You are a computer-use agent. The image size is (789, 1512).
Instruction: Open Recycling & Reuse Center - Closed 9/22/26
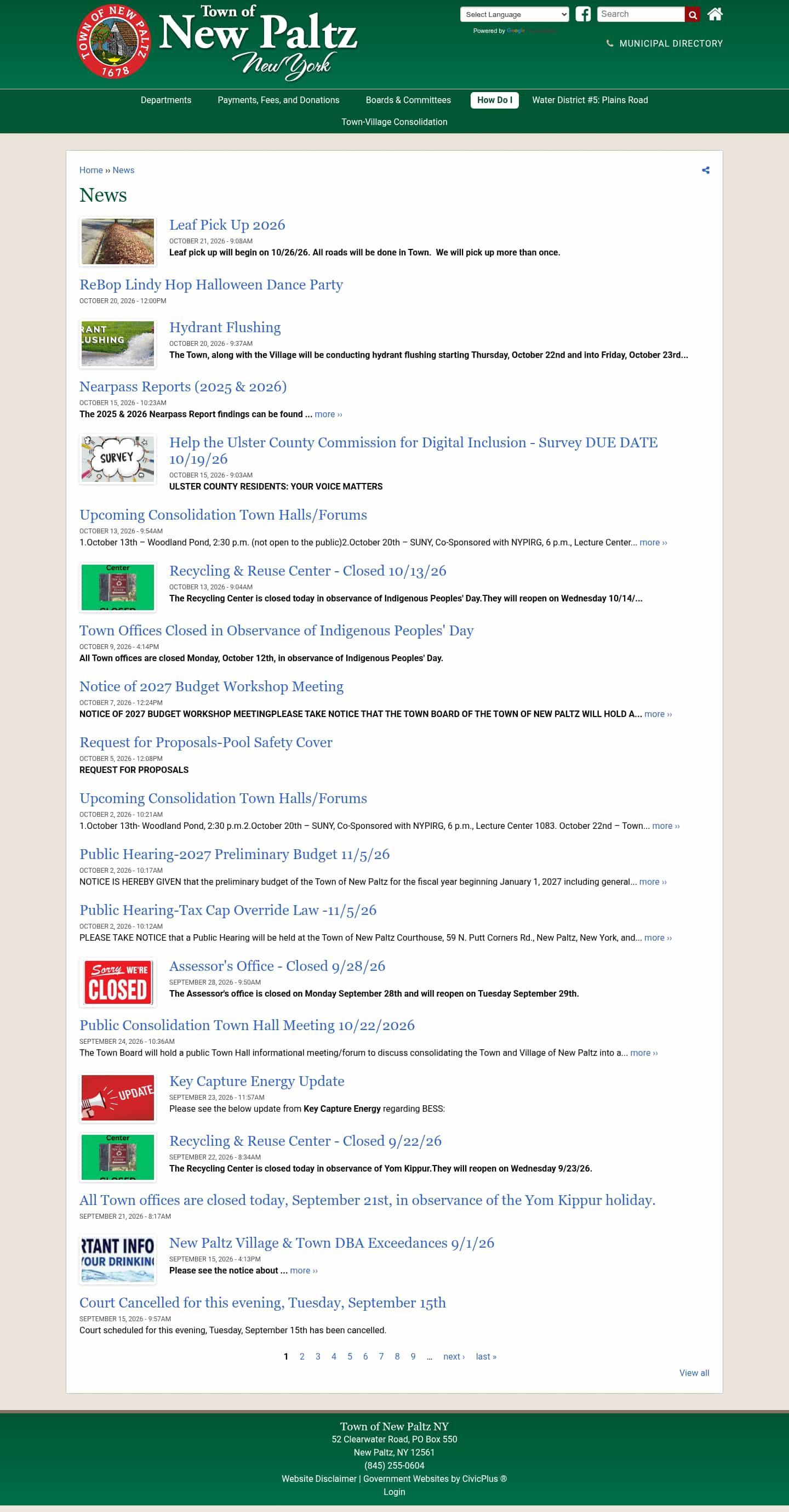pos(305,1141)
